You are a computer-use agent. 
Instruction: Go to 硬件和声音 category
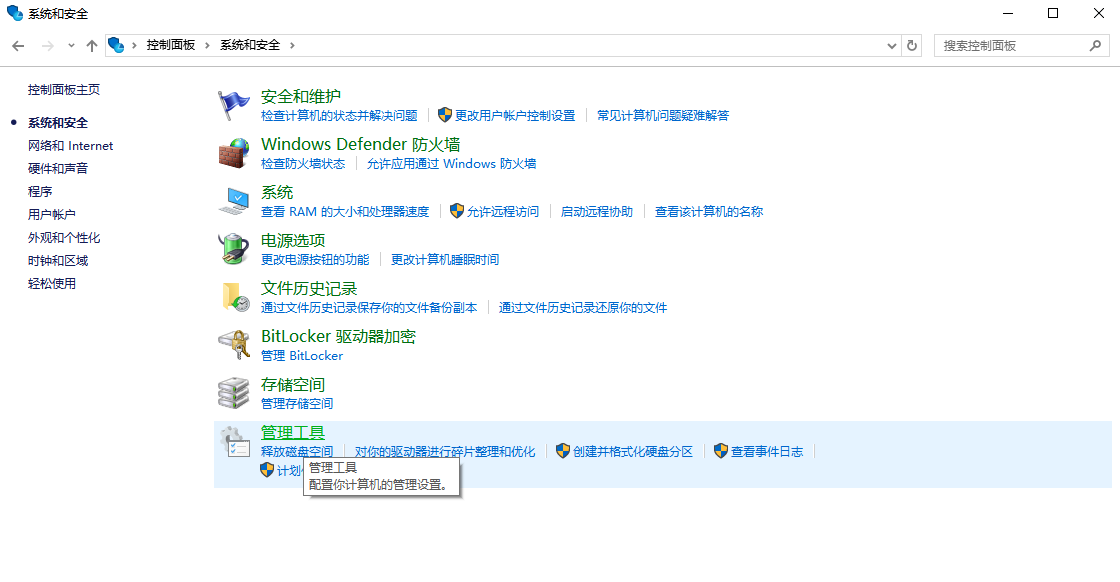click(x=58, y=169)
